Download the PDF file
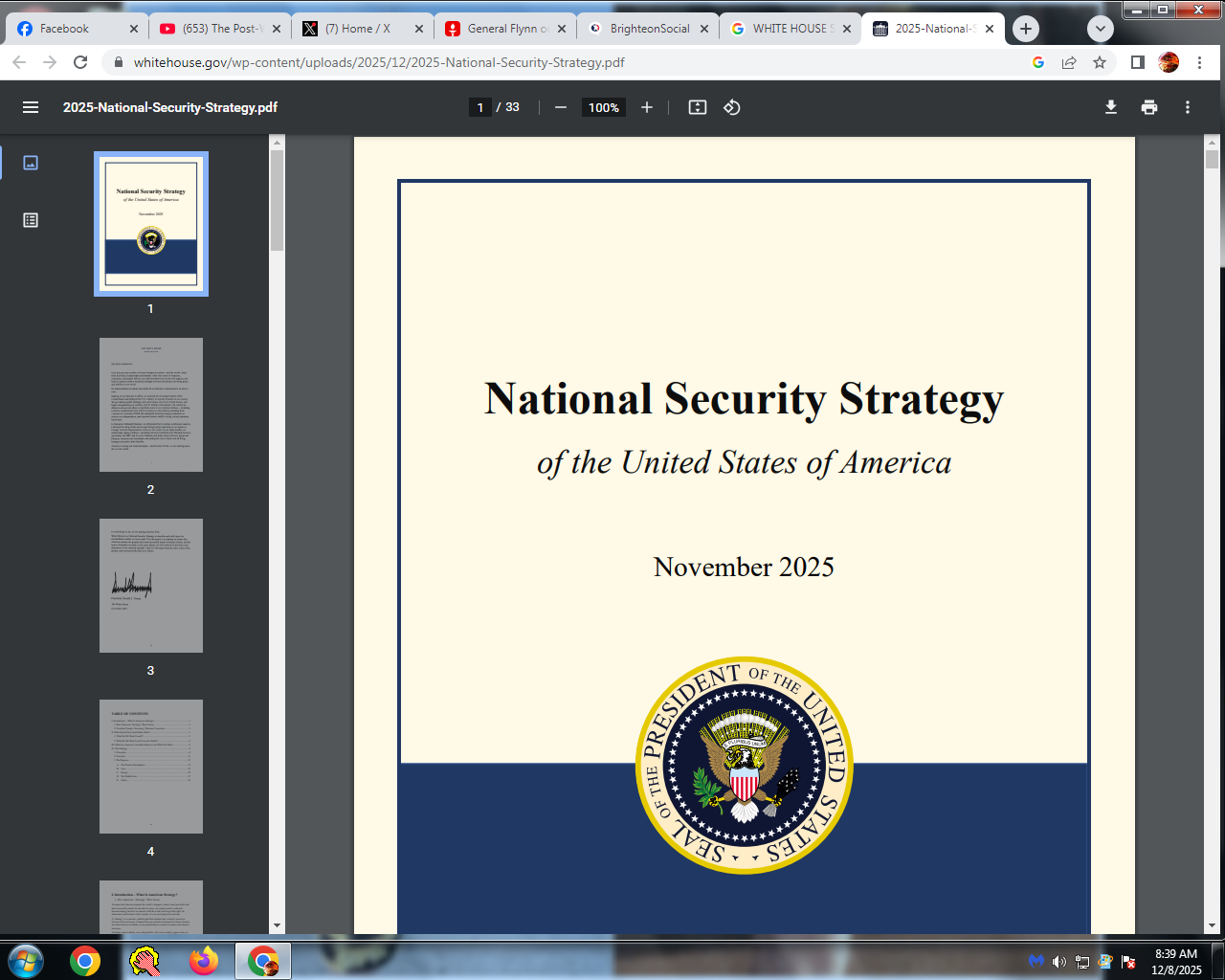 [1111, 107]
